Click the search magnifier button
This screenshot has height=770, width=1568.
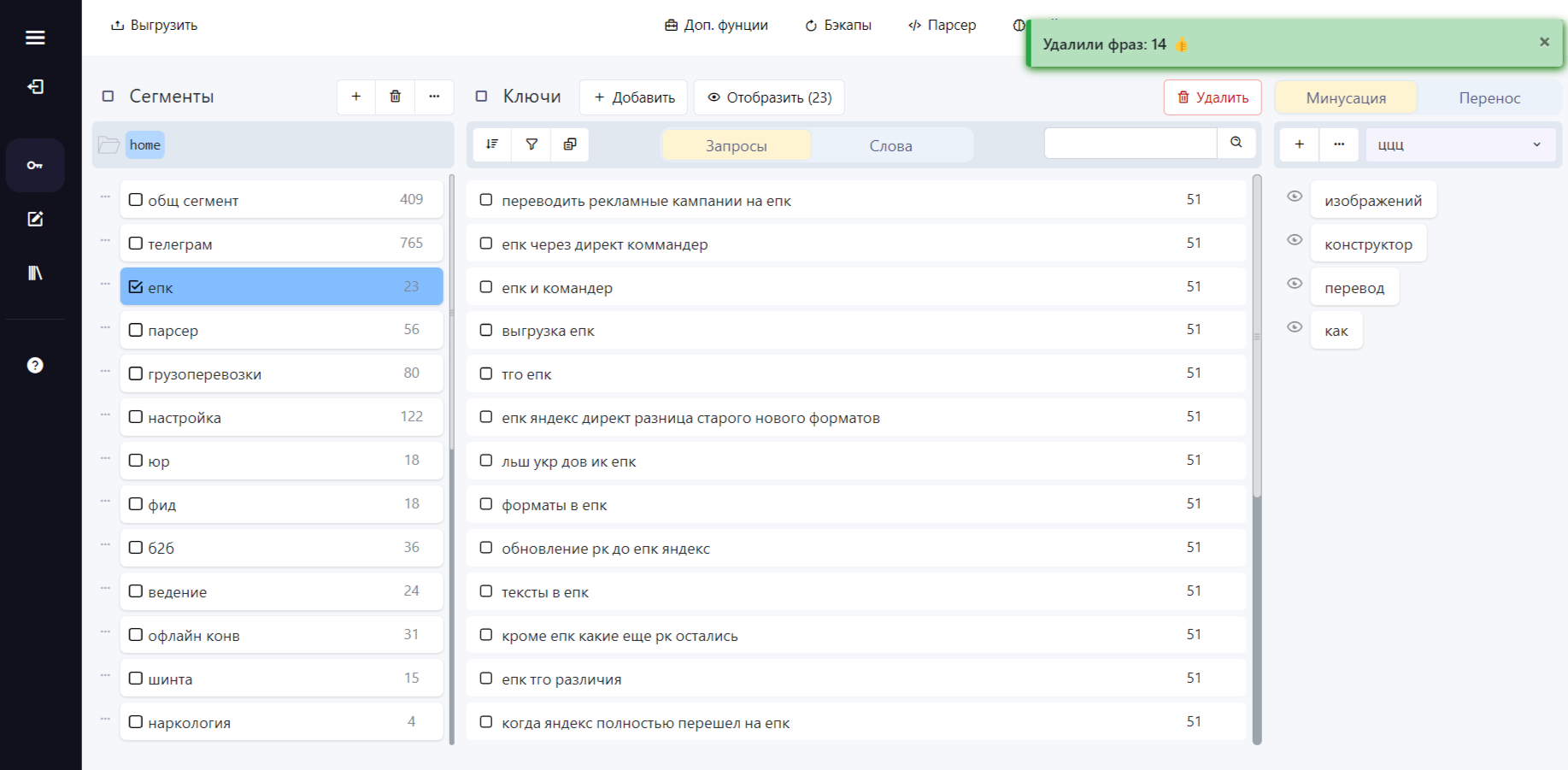(x=1236, y=143)
